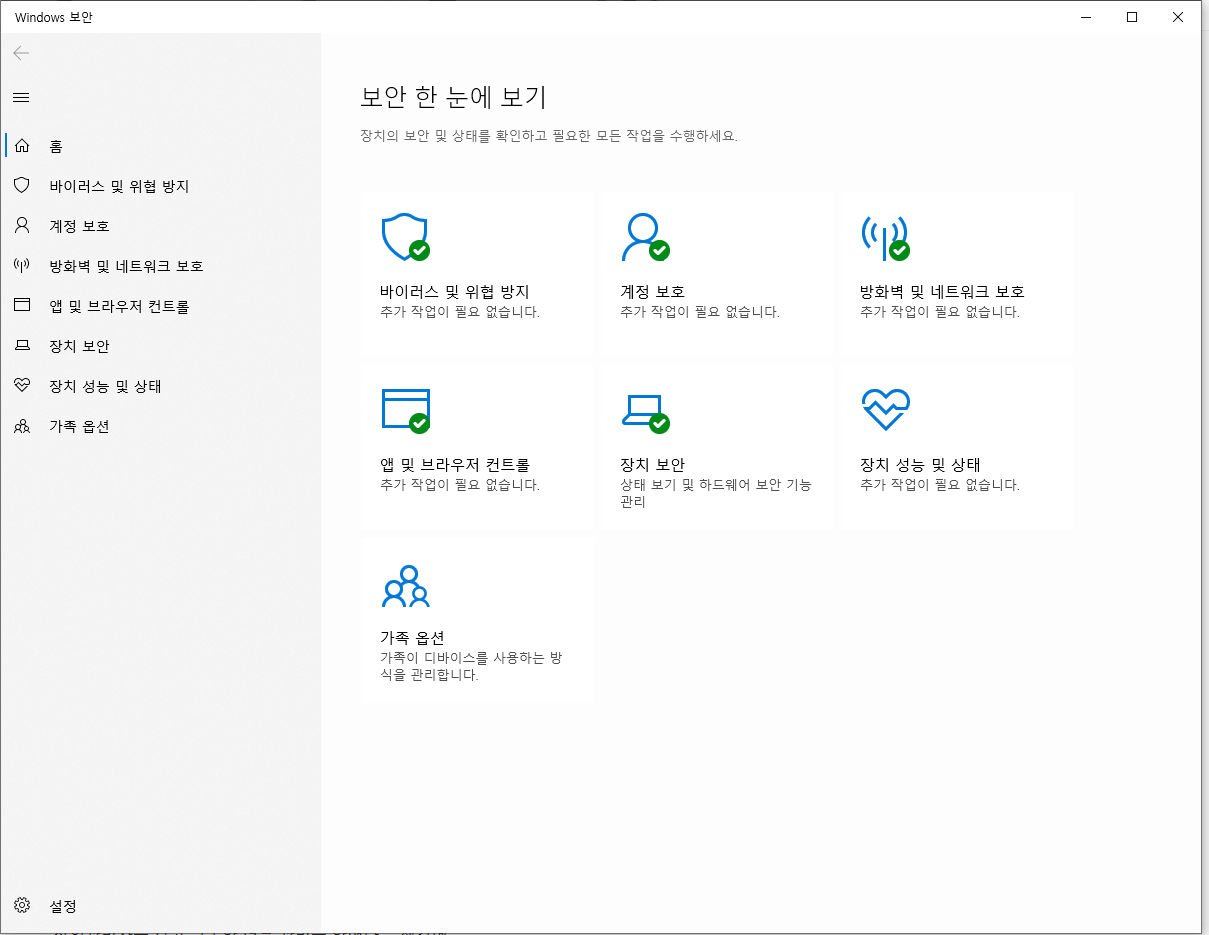Click the large family icon on 가족 옵션 tile
This screenshot has height=935, width=1209.
click(x=405, y=587)
